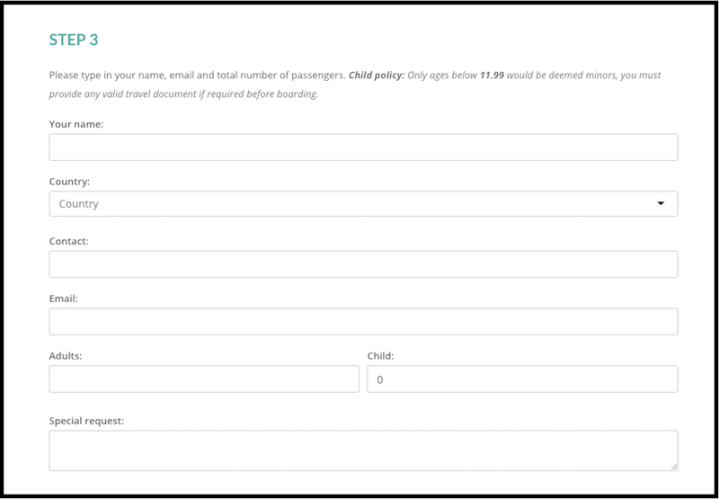Focus the Child field showing 0
Screen dimensions: 719x499
click(x=522, y=379)
